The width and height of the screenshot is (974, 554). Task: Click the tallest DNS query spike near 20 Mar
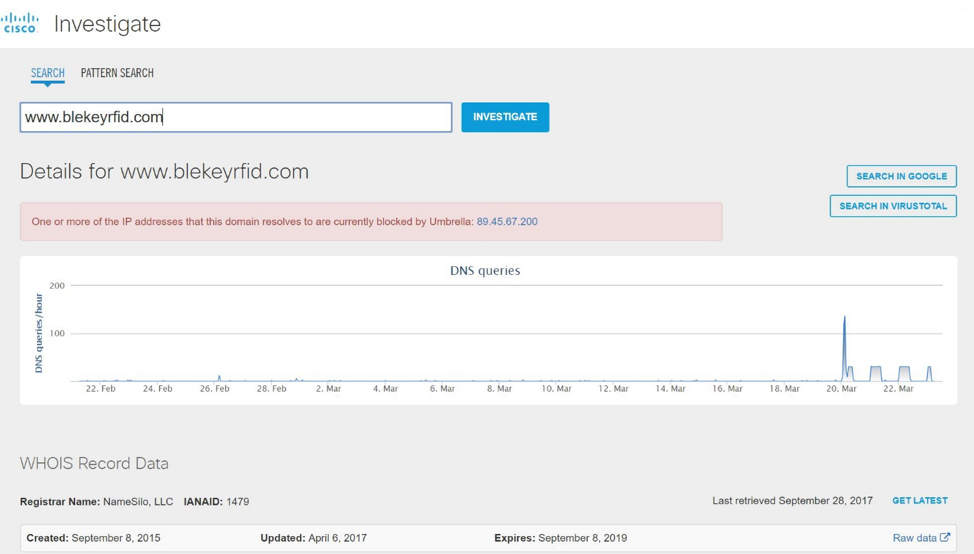(845, 322)
